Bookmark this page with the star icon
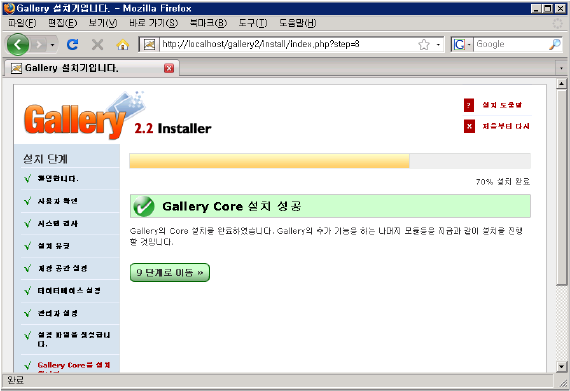570x391 pixels. click(x=424, y=45)
